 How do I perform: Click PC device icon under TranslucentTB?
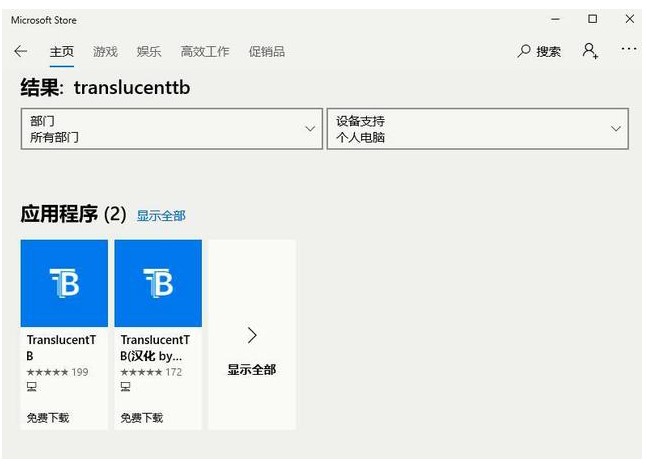tap(31, 386)
